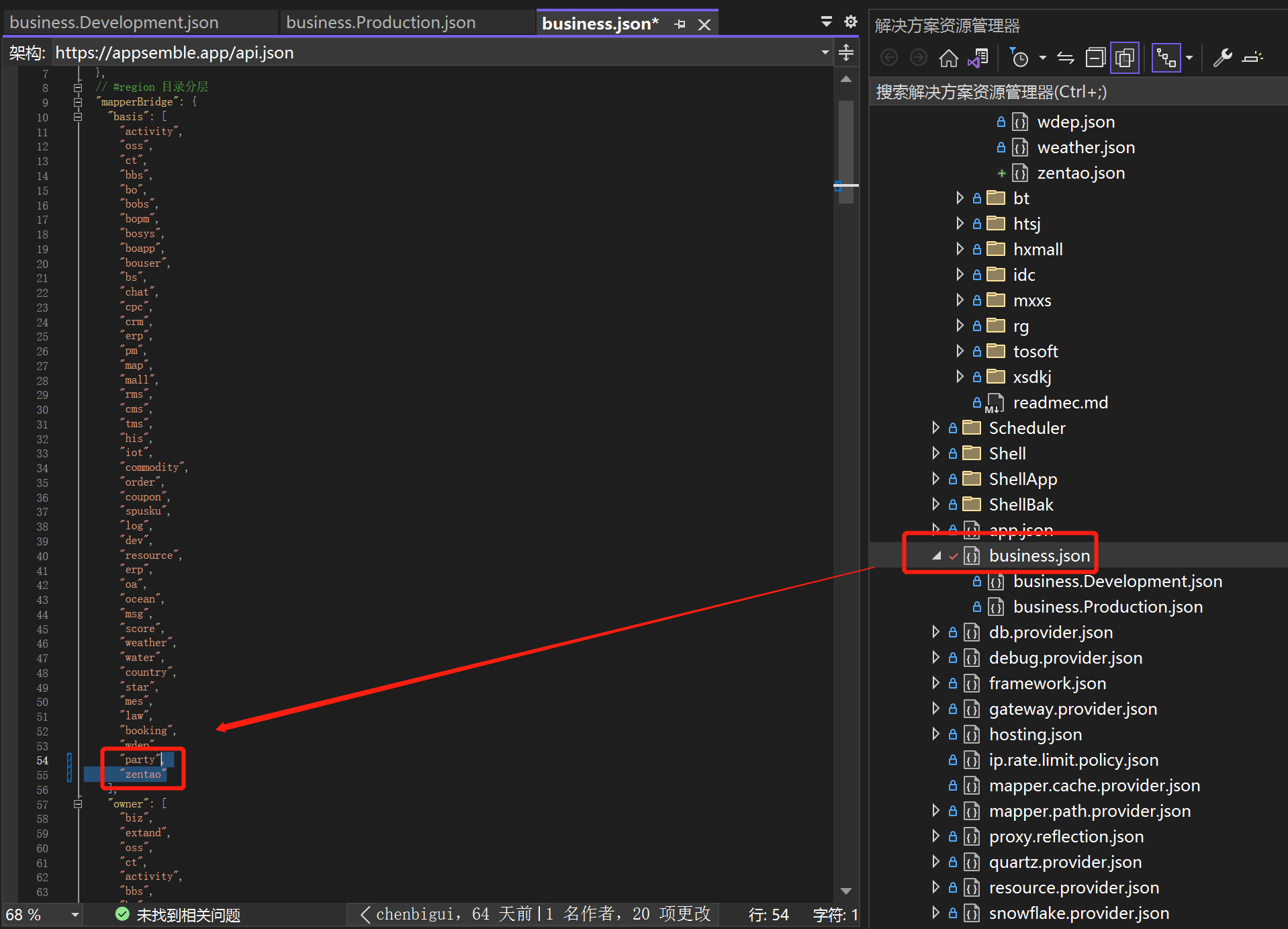Collapse the owner array
This screenshot has height=929, width=1288.
tap(78, 803)
